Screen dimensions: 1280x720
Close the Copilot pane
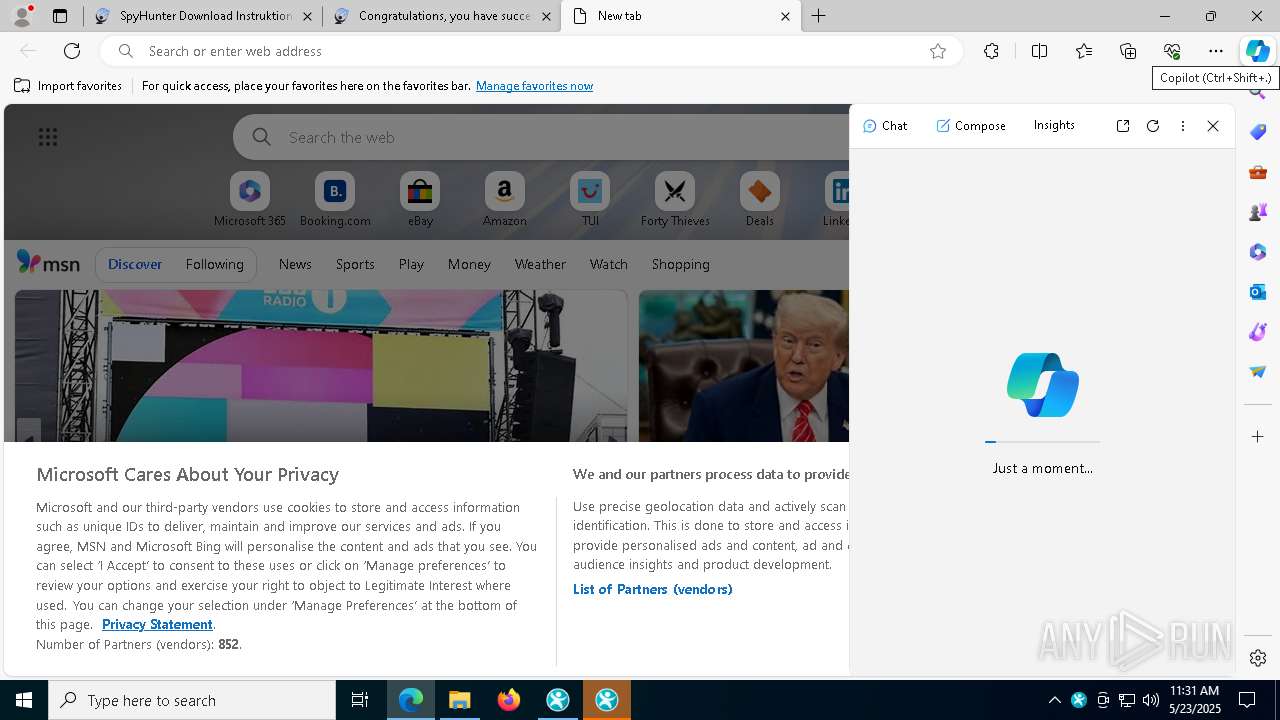[1213, 126]
